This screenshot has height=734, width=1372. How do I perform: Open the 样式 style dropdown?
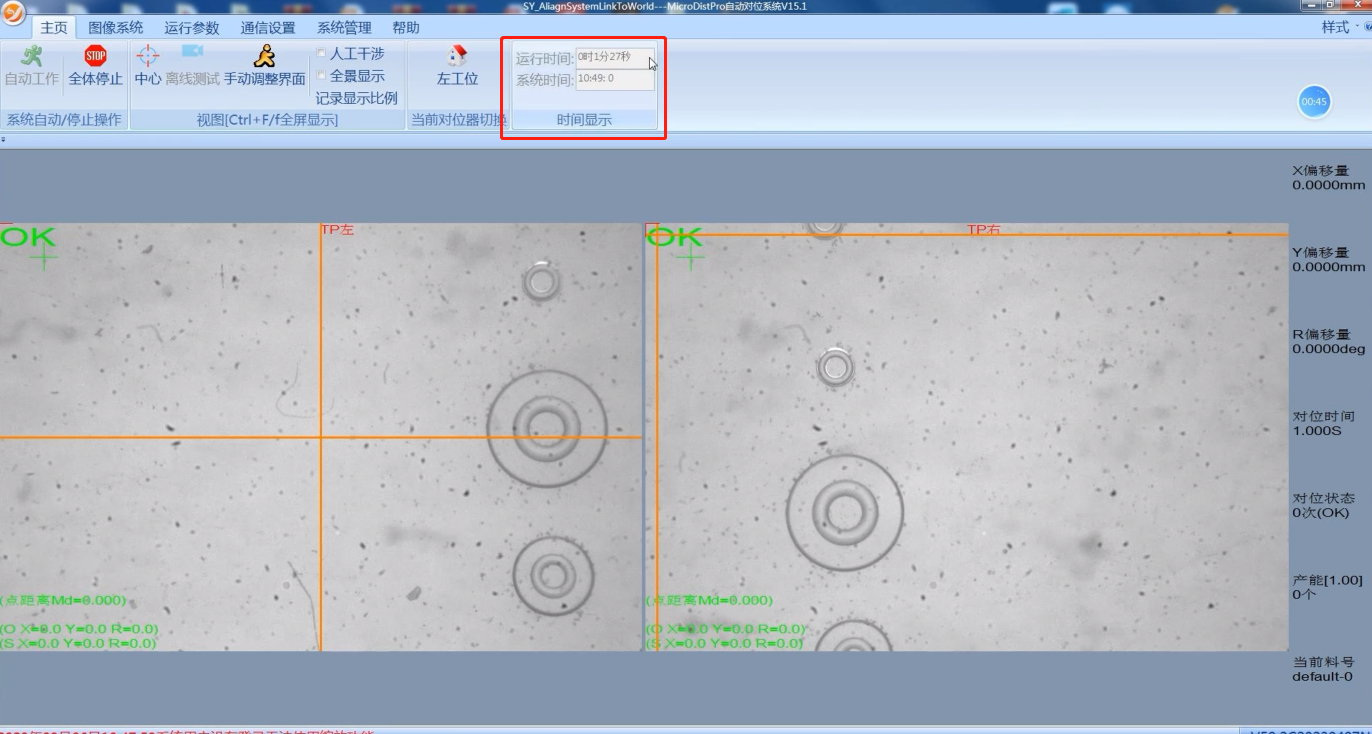tap(1340, 27)
